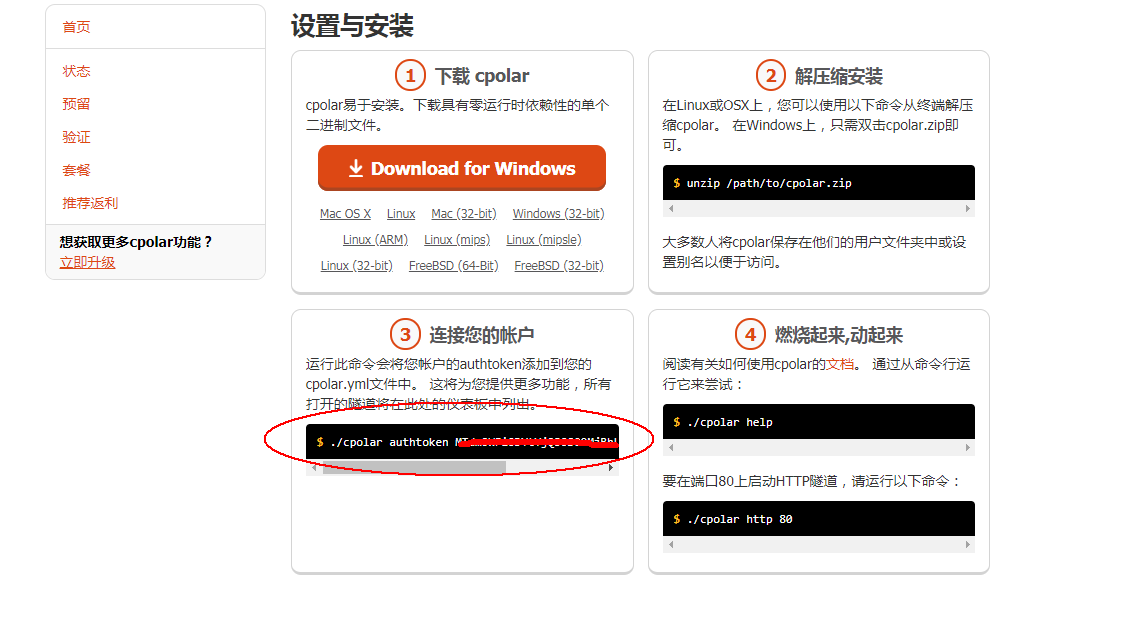This screenshot has height=628, width=1127.
Task: Download the Mac OS X build
Action: point(345,213)
